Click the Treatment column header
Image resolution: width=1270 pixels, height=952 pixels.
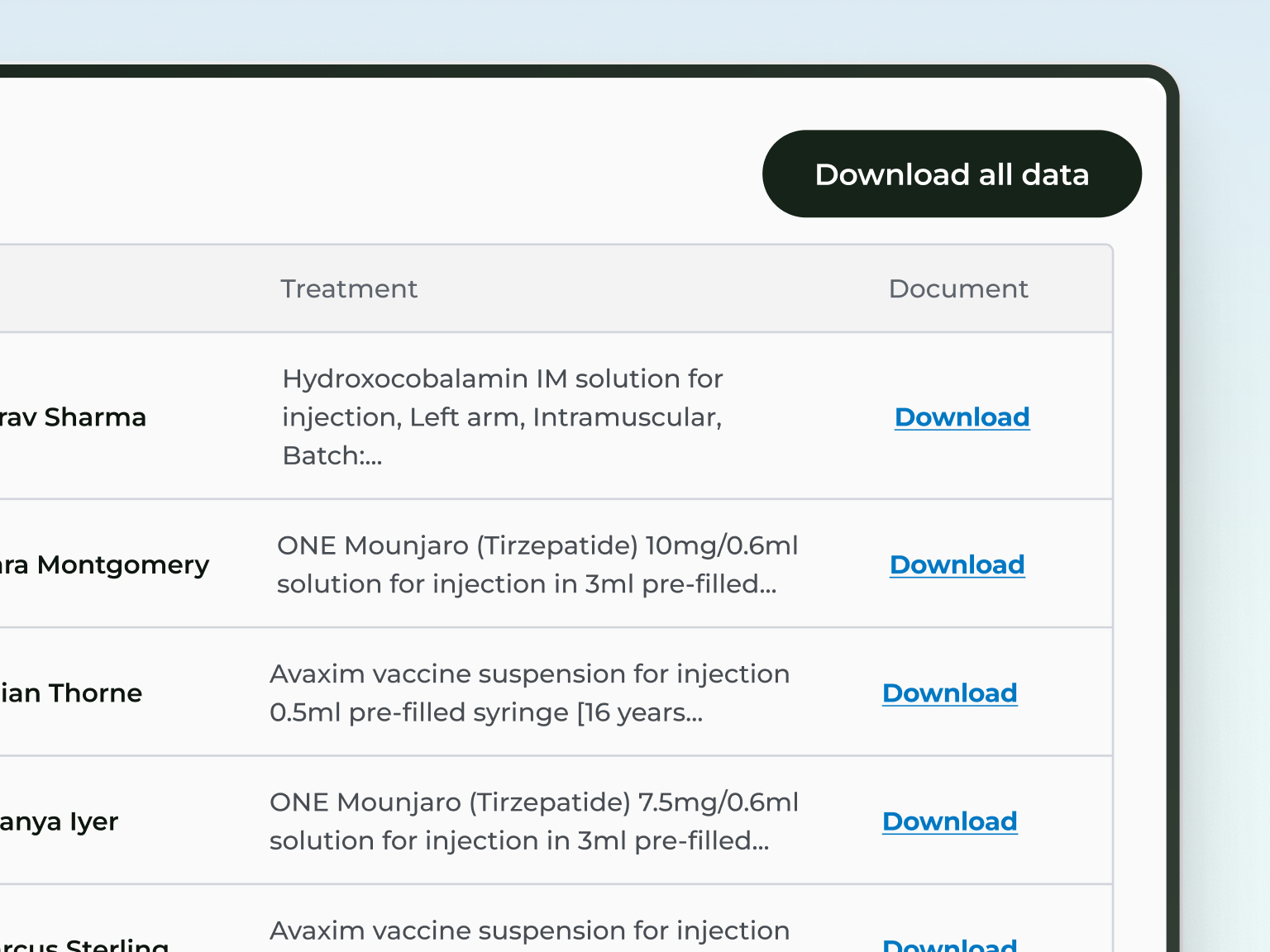coord(349,288)
